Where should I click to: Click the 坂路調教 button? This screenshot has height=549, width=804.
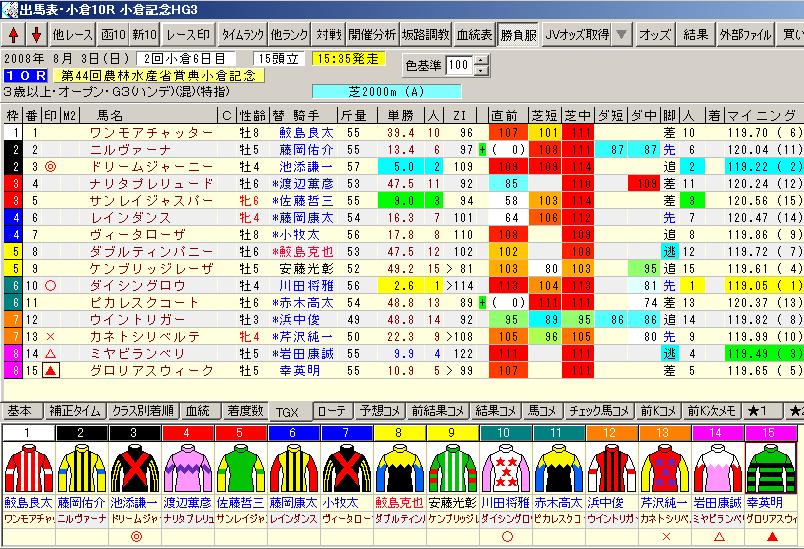point(425,35)
